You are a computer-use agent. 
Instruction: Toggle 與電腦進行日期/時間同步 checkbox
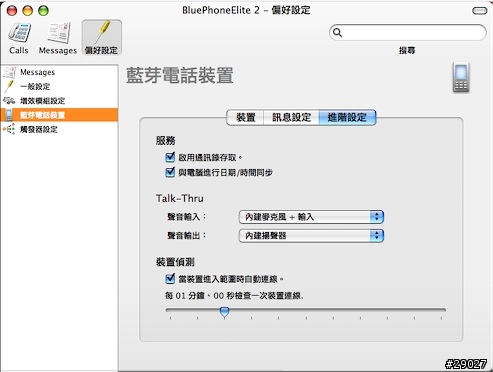(x=170, y=172)
